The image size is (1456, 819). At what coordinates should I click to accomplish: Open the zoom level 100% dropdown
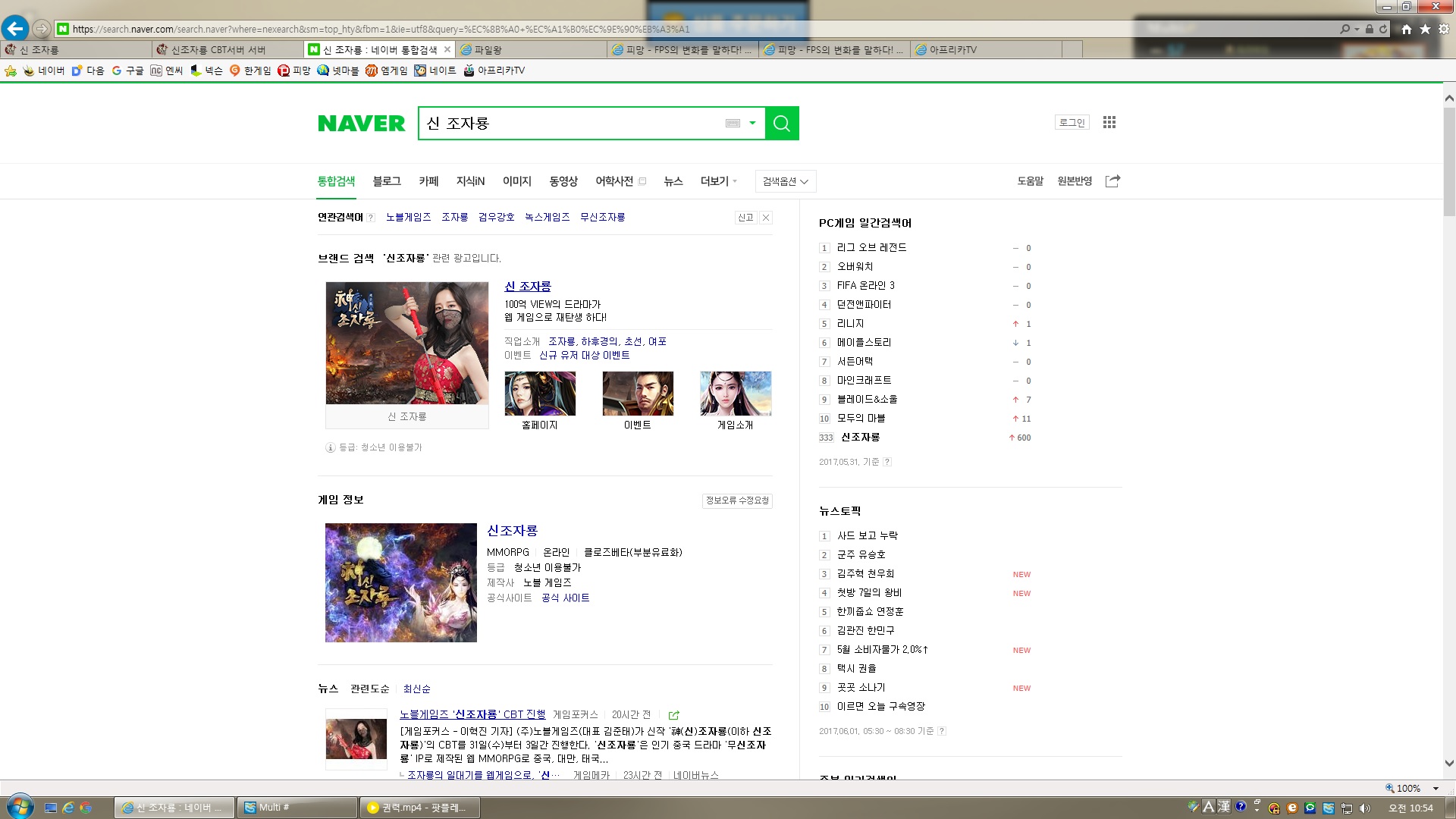click(x=1436, y=789)
